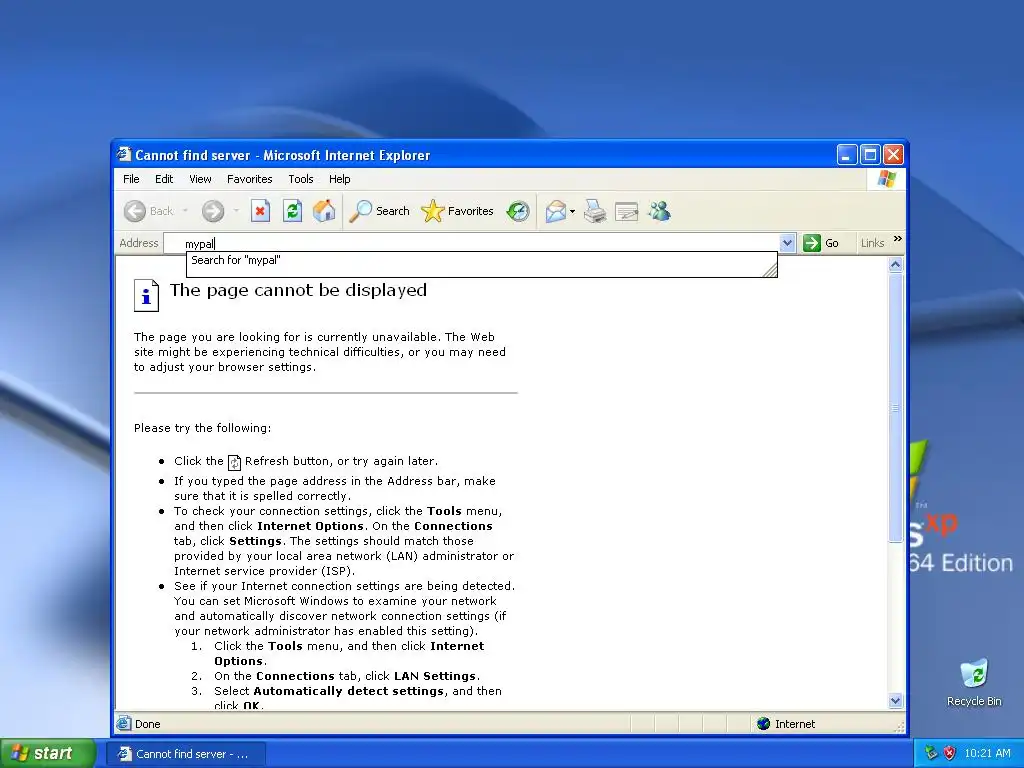Click the "Please try the following:" text
Image resolution: width=1024 pixels, height=768 pixels.
[202, 428]
